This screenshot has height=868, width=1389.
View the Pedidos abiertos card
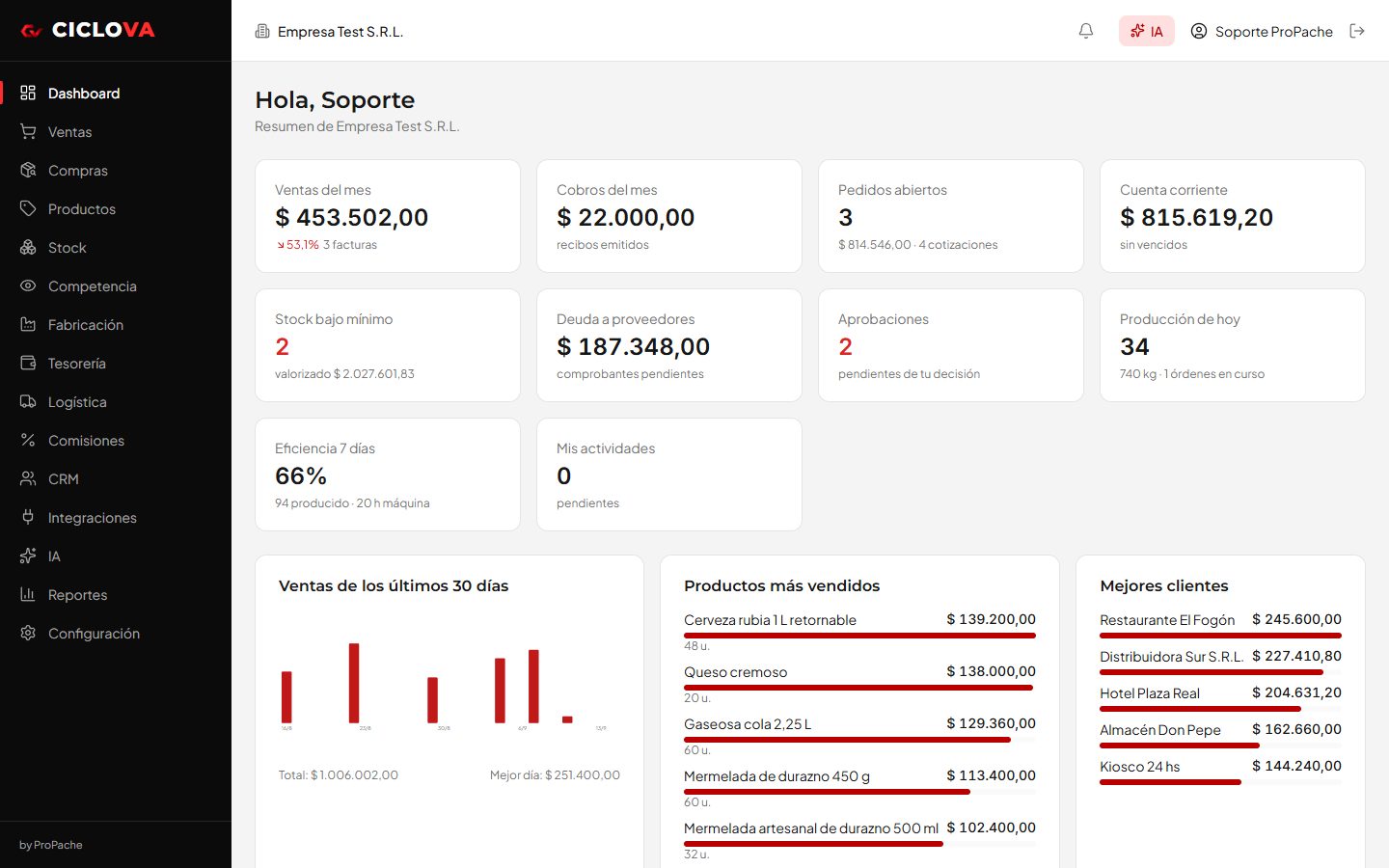pos(951,216)
